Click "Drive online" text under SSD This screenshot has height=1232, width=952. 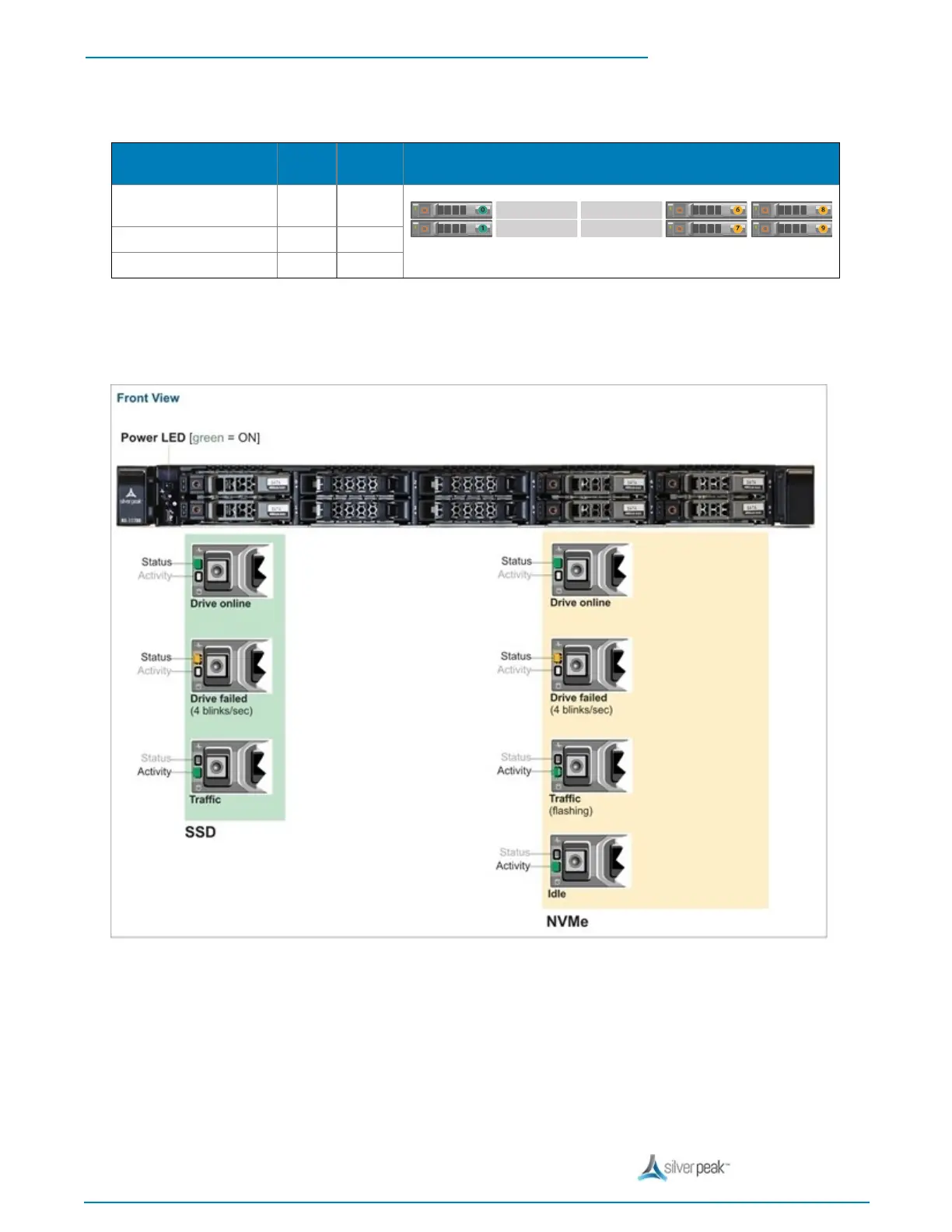click(221, 604)
